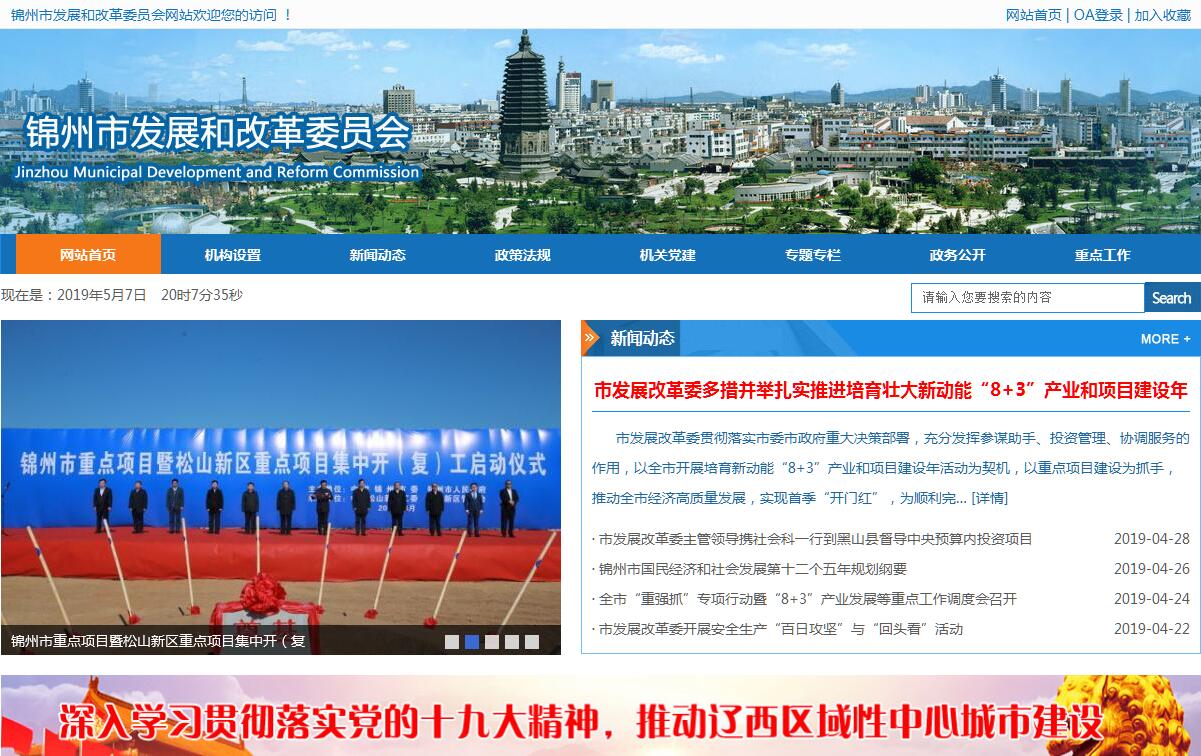Select 专题专栏 in the navigation bar

click(812, 255)
